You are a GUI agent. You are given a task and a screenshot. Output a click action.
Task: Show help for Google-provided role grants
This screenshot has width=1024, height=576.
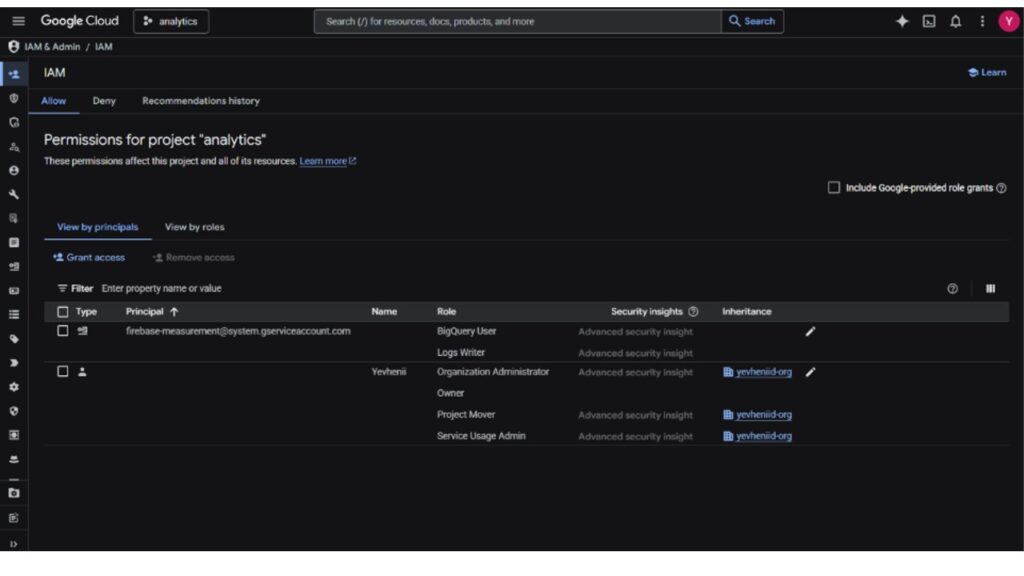pos(1001,188)
